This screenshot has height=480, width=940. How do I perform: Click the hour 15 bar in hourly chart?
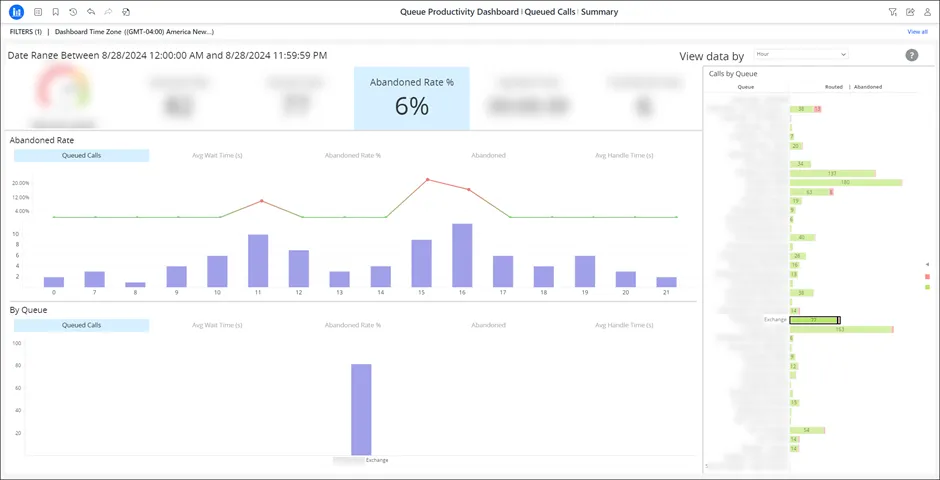coord(421,264)
